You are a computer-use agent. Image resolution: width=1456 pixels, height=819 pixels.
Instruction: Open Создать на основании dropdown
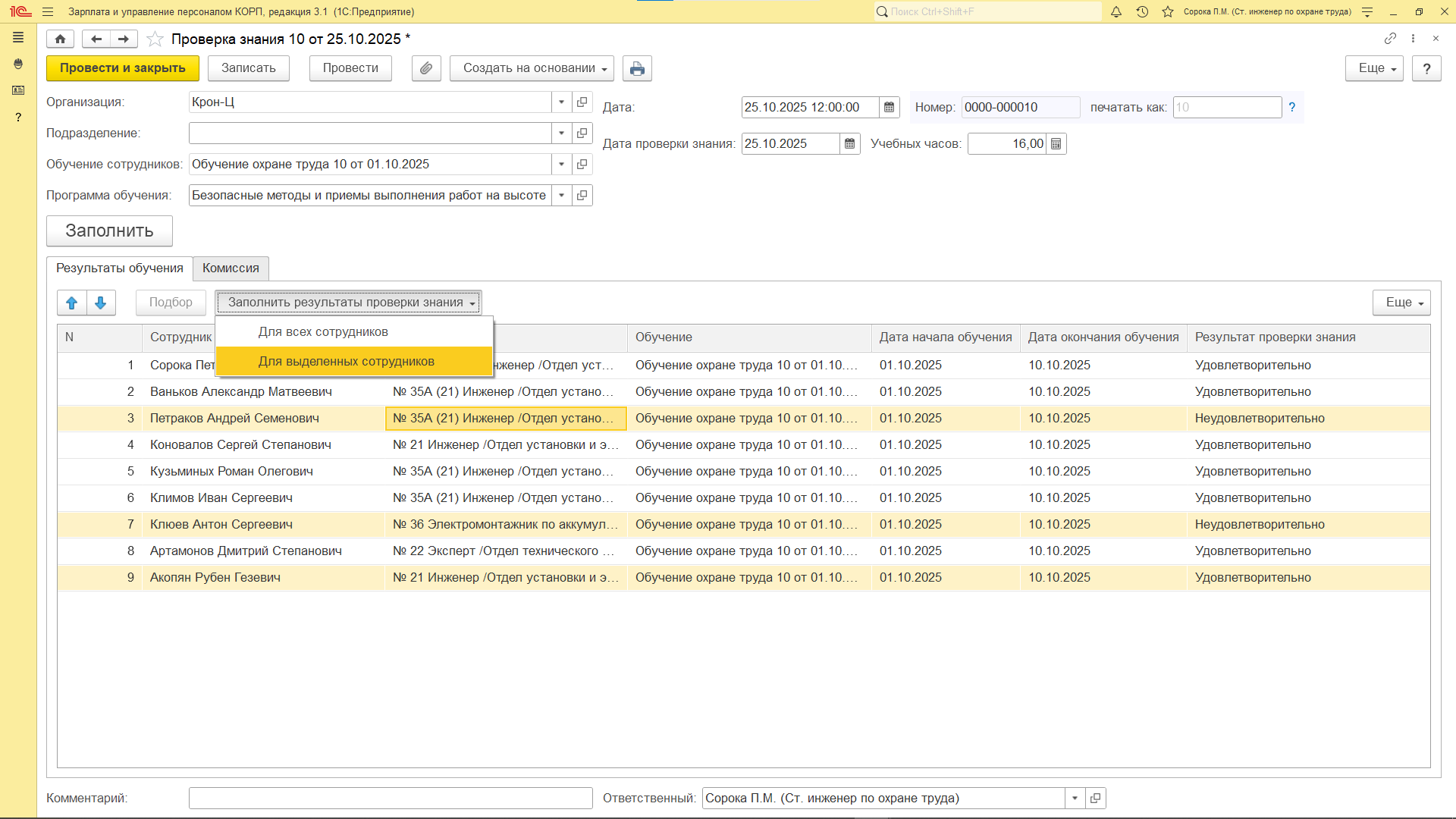click(532, 68)
